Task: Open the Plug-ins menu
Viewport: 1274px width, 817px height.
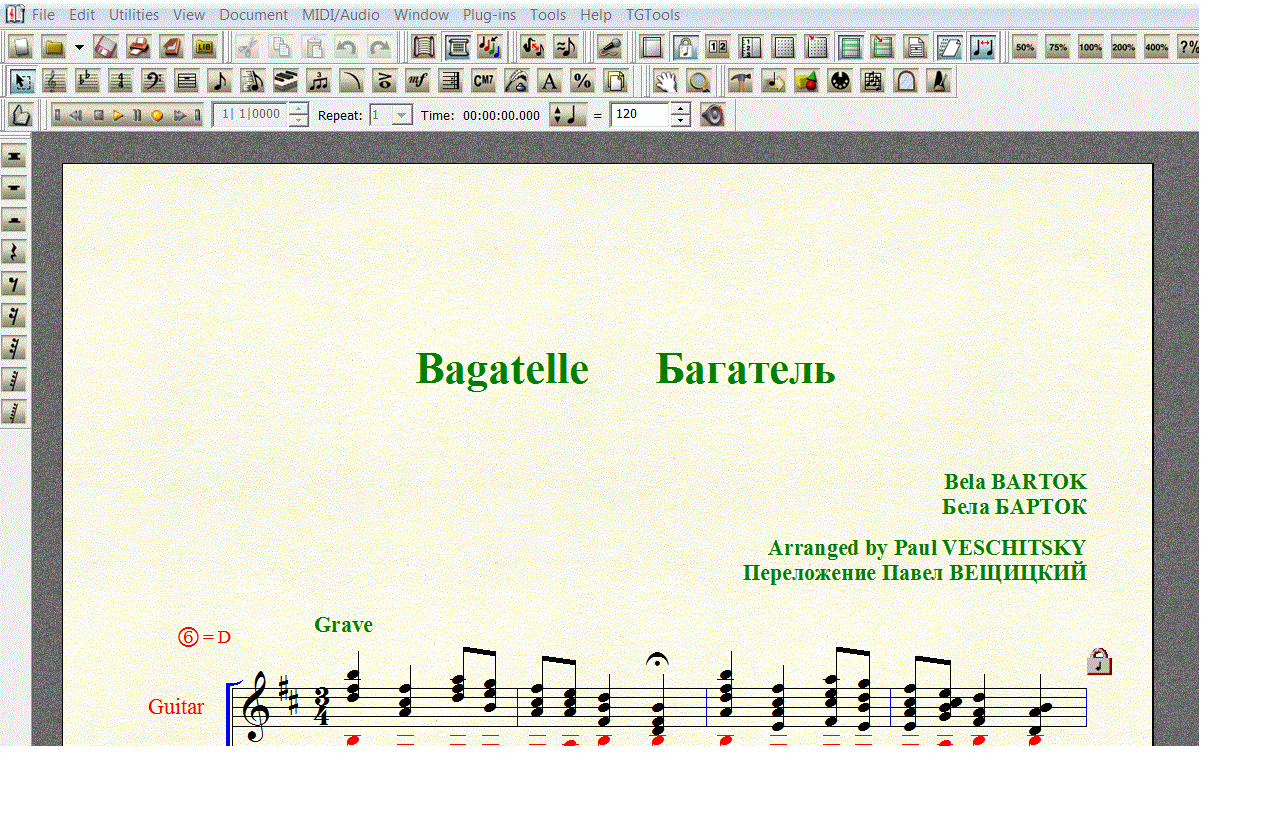Action: point(490,15)
